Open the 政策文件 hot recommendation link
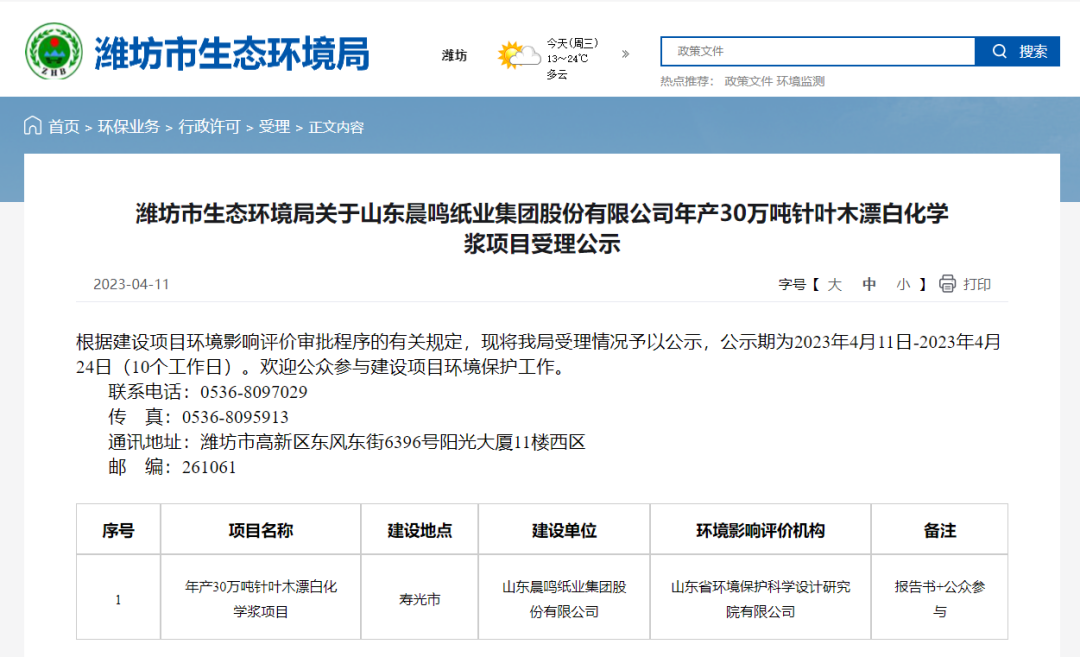The height and width of the screenshot is (657, 1080). click(748, 81)
